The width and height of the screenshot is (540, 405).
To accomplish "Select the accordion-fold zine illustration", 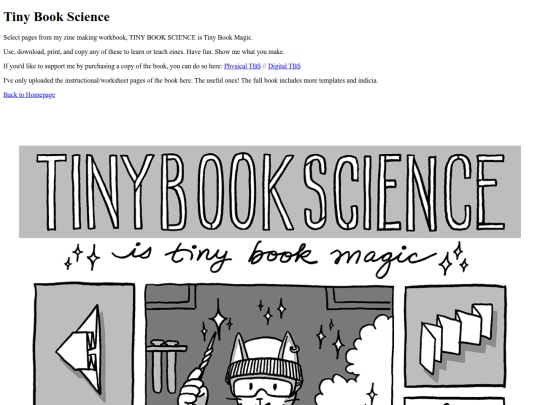I will (x=456, y=339).
